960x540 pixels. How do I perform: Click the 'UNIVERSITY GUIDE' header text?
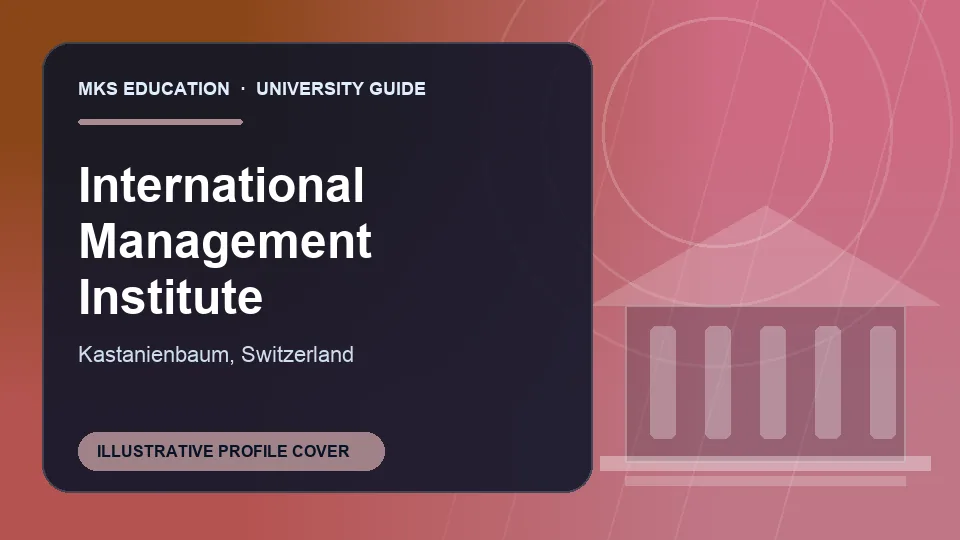[341, 89]
